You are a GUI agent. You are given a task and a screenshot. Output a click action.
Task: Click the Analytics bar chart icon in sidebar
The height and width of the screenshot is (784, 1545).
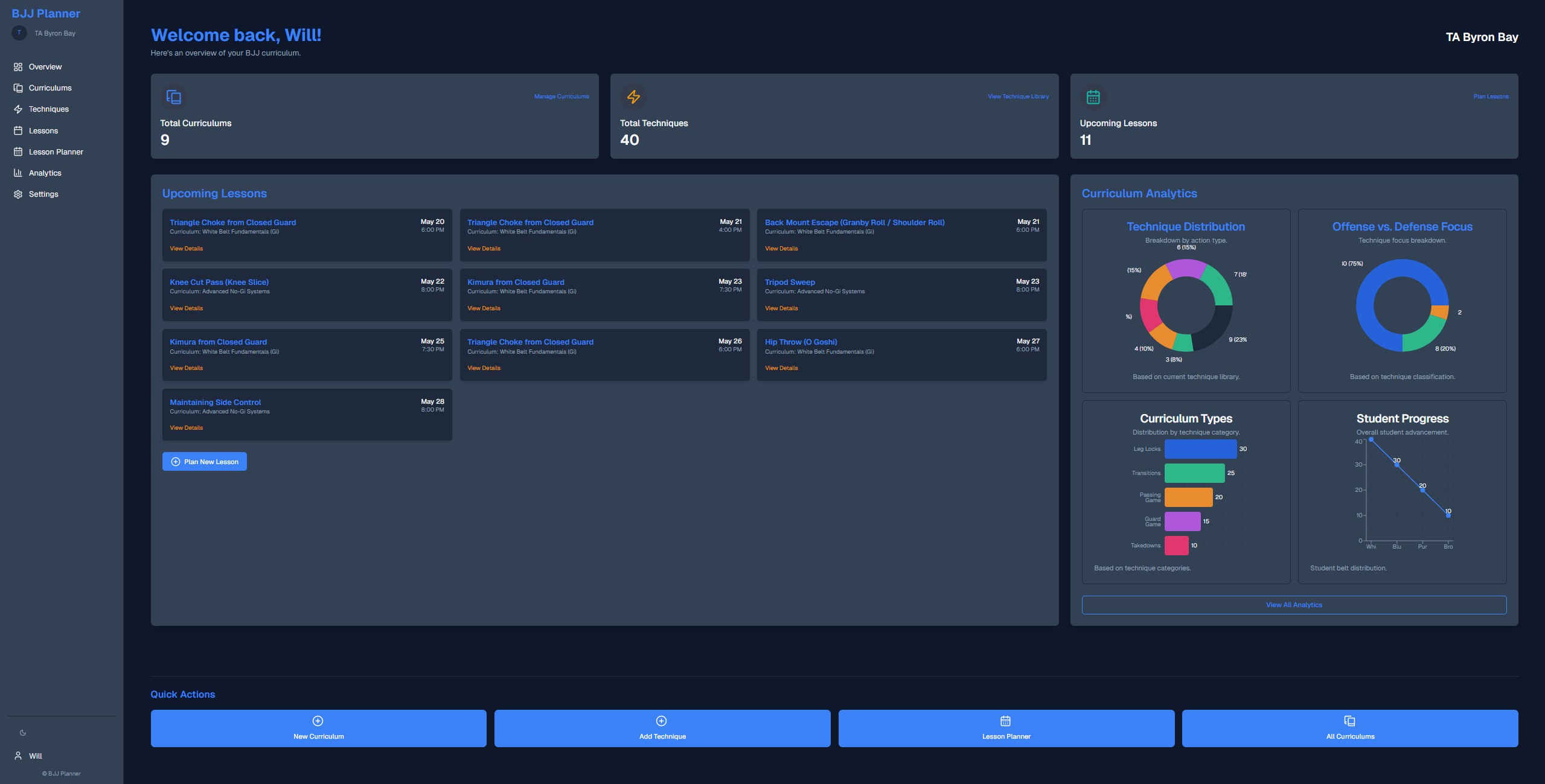(x=18, y=173)
